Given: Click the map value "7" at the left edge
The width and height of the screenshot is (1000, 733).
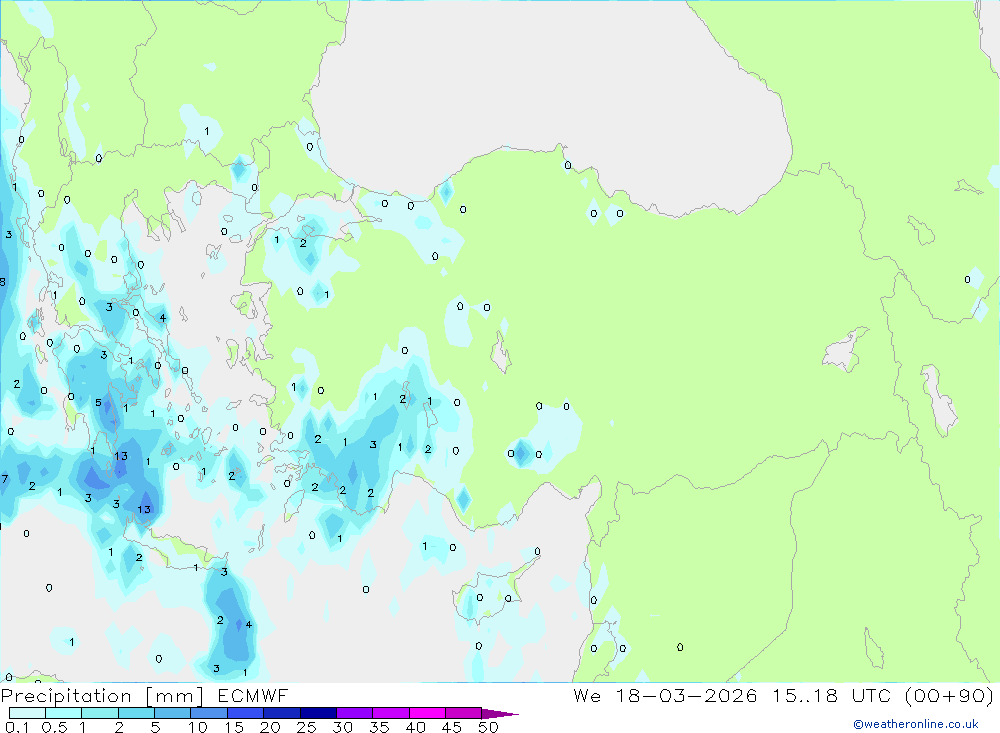Looking at the screenshot, I should (4, 478).
